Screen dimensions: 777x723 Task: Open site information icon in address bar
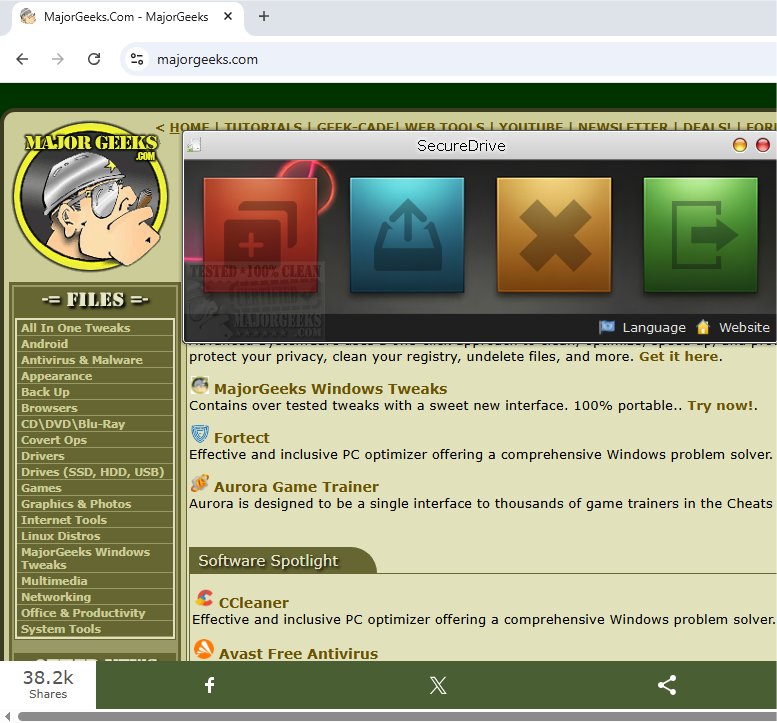[x=137, y=59]
